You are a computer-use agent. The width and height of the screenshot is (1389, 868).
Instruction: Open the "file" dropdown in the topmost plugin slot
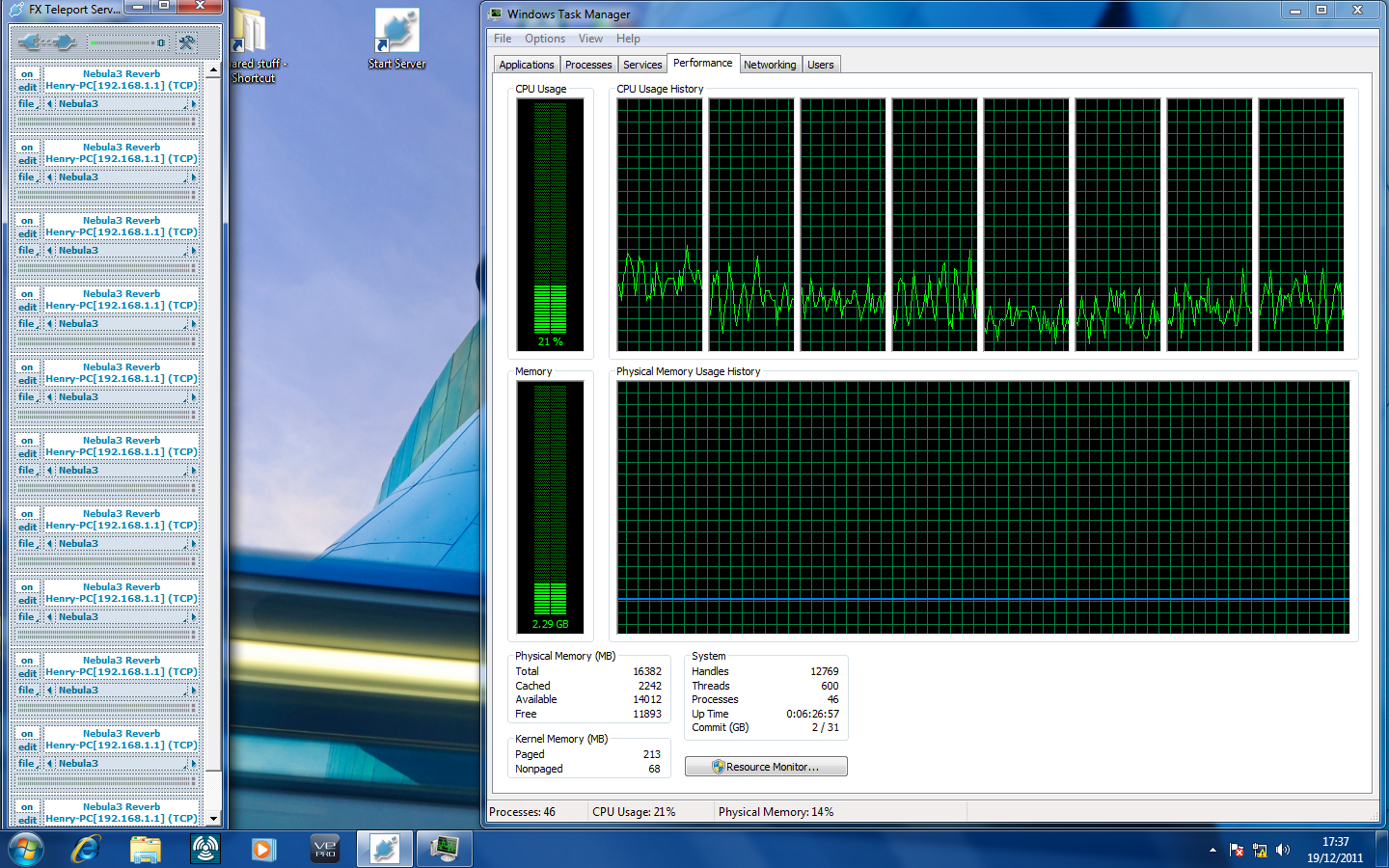(27, 104)
